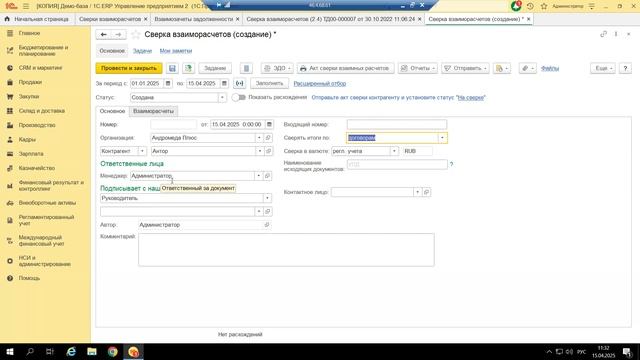Viewport: 640px width, 360px height.
Task: Click into the Комментарий text area
Action: (286, 250)
